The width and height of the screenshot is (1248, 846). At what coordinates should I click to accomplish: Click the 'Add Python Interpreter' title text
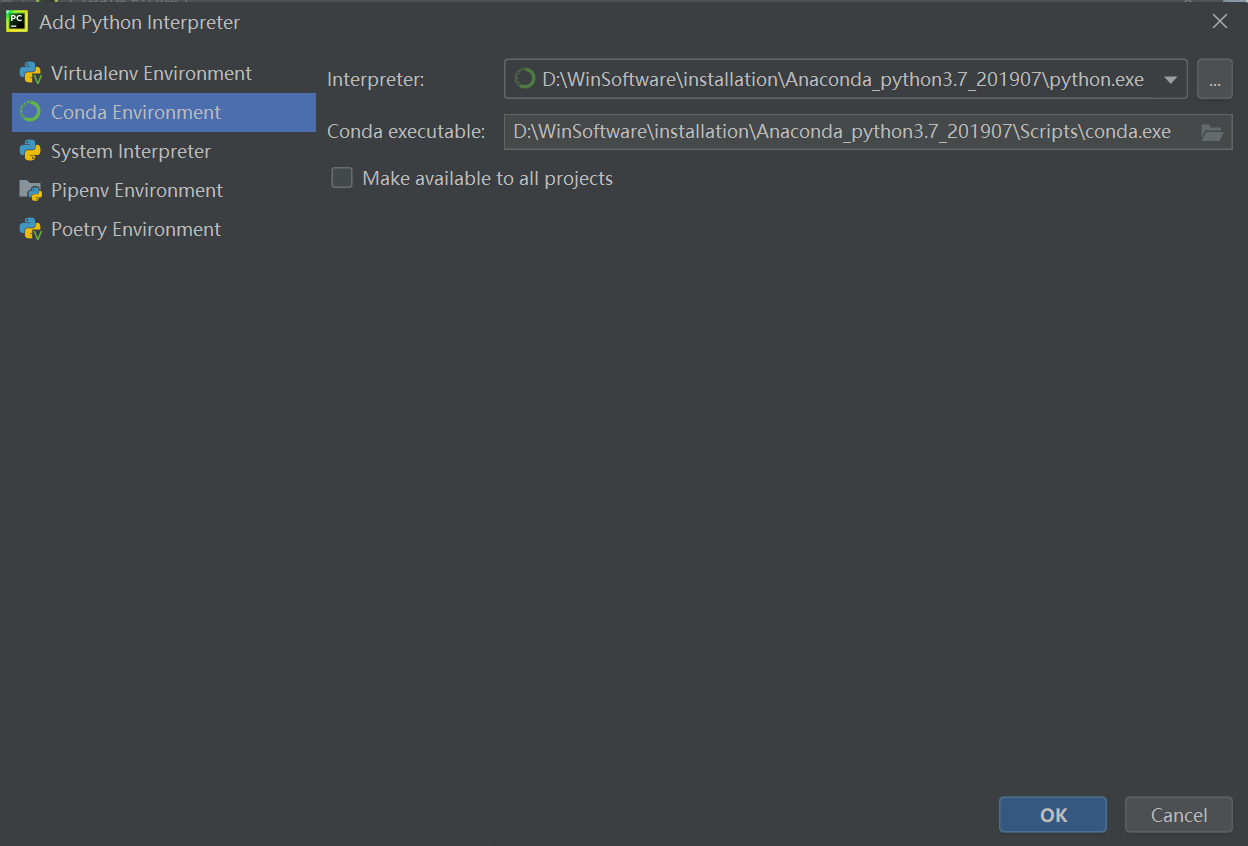click(140, 22)
